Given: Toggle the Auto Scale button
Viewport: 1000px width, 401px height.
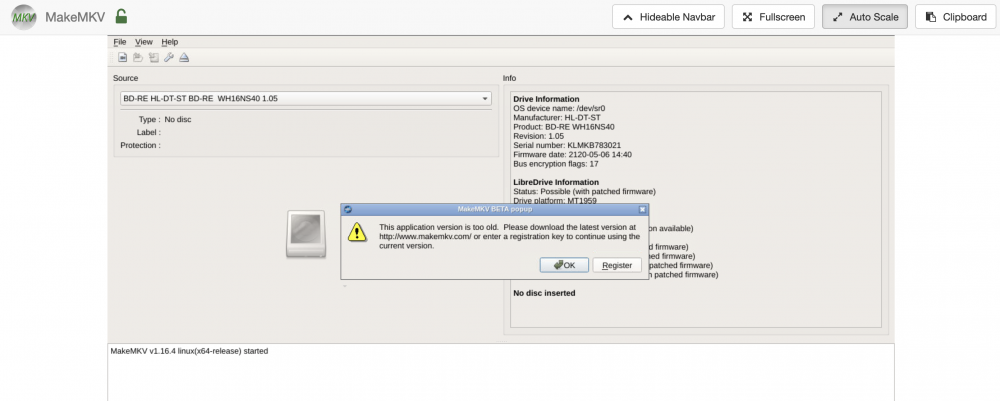Looking at the screenshot, I should pyautogui.click(x=865, y=17).
